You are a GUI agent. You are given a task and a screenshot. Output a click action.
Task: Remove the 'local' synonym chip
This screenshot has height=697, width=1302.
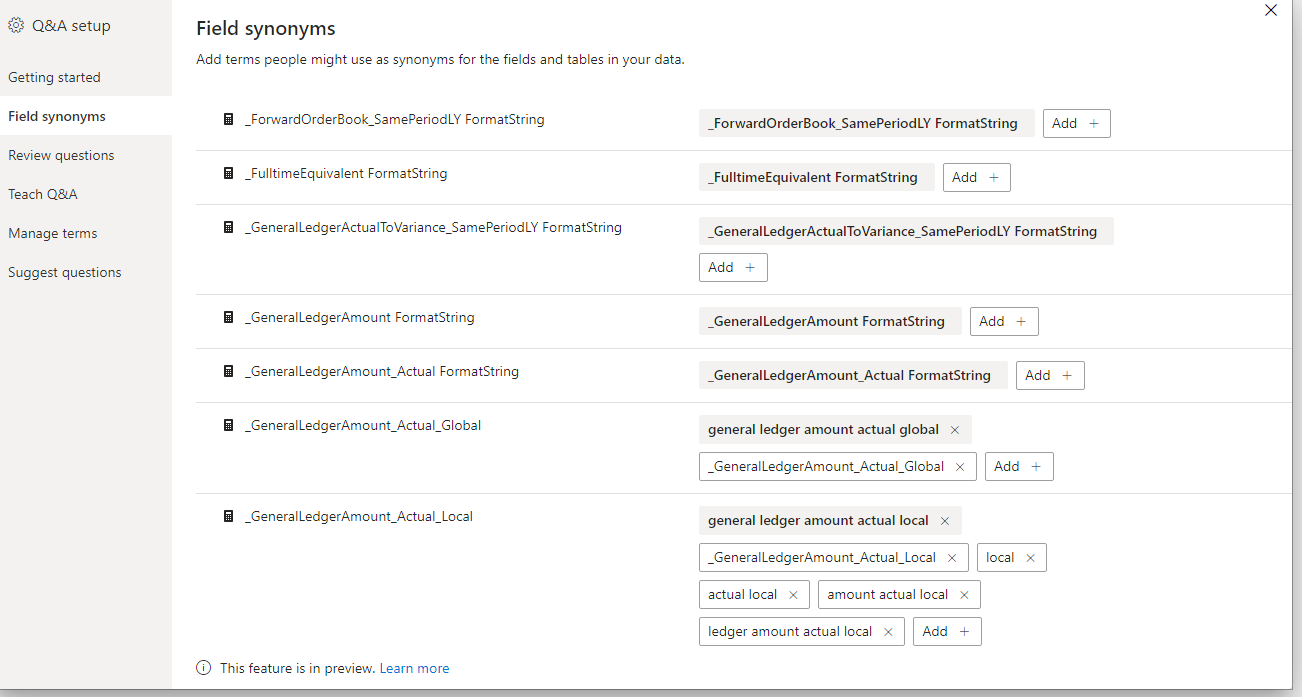click(1030, 558)
